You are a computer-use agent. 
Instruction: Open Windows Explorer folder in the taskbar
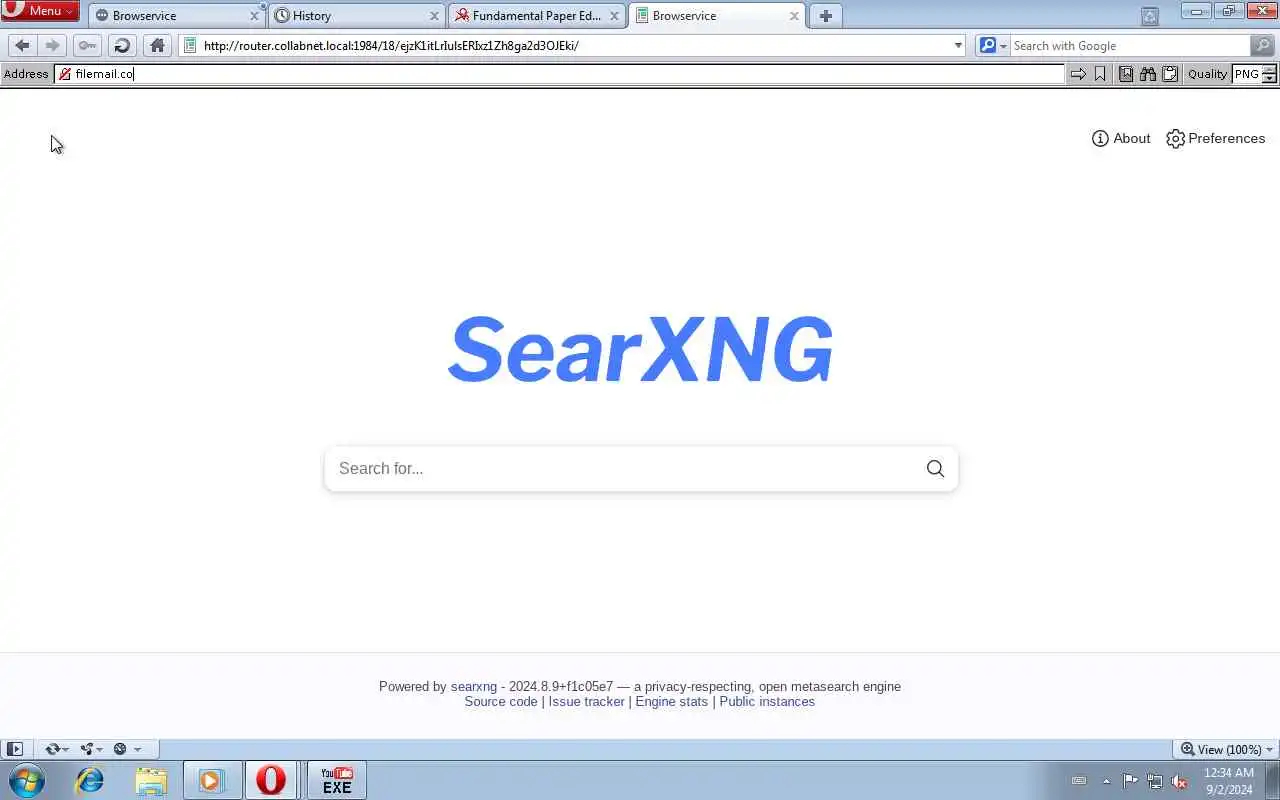(x=151, y=780)
